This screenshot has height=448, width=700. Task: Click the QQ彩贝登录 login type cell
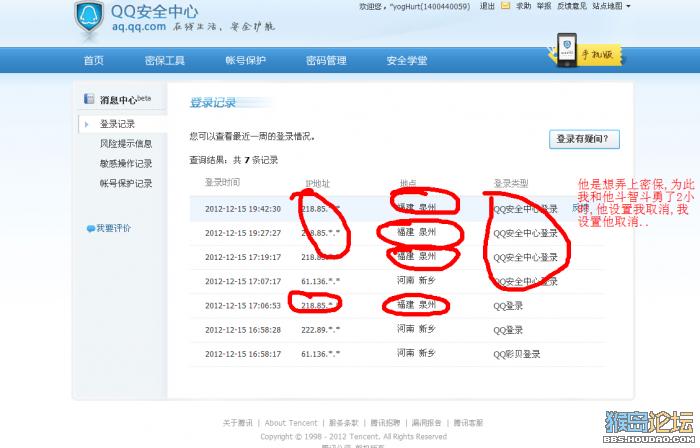click(517, 354)
